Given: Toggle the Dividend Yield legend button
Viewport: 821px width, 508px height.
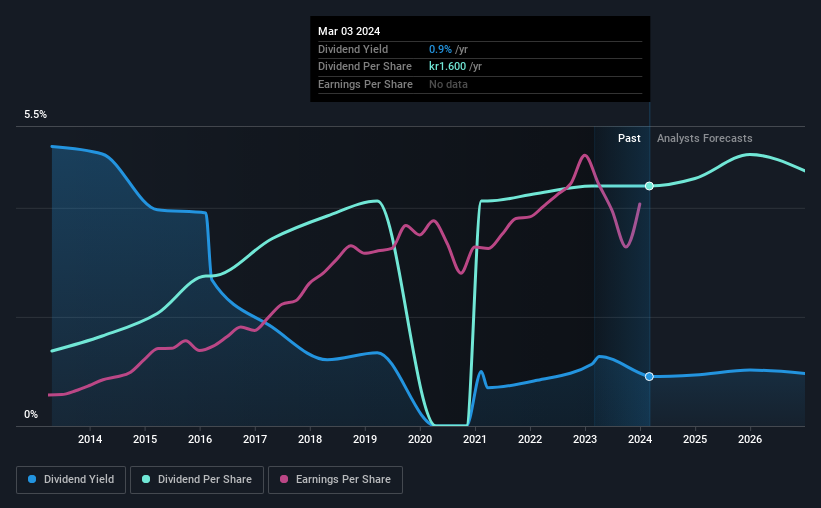Looking at the screenshot, I should [x=71, y=480].
